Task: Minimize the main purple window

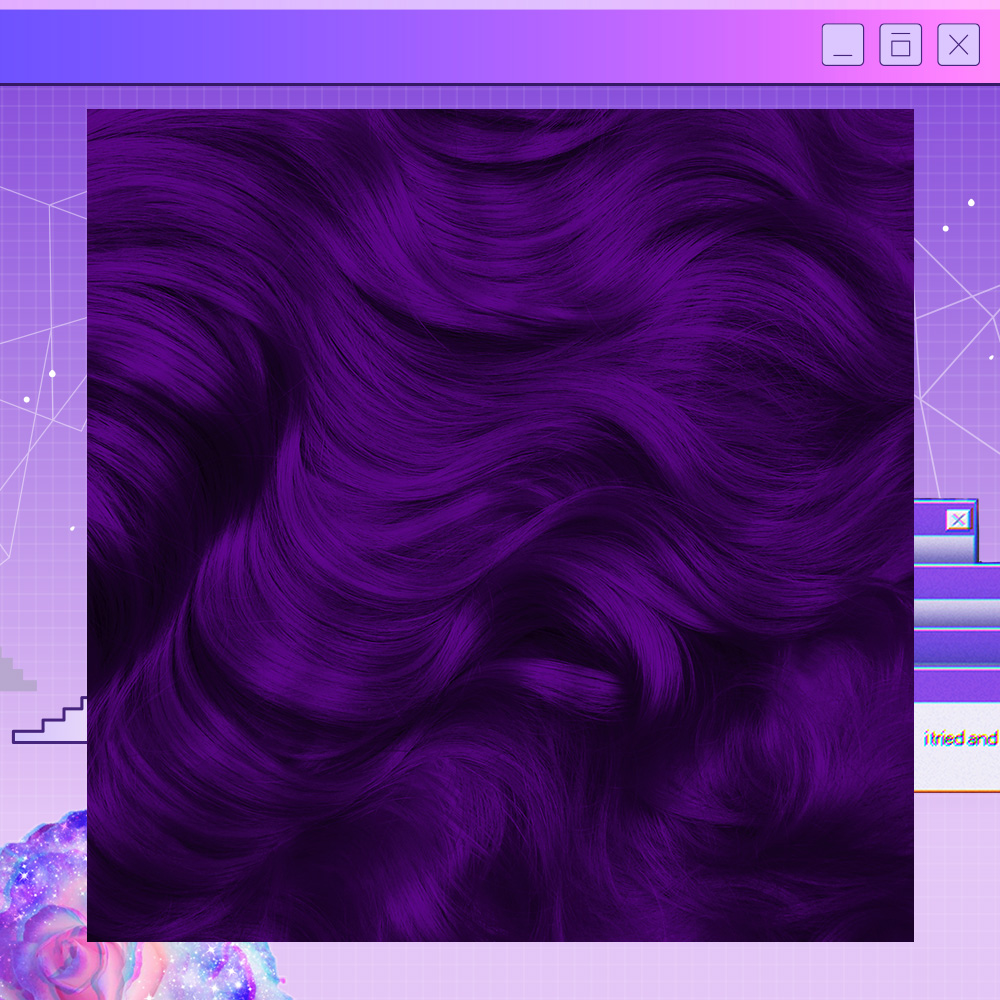Action: click(842, 45)
